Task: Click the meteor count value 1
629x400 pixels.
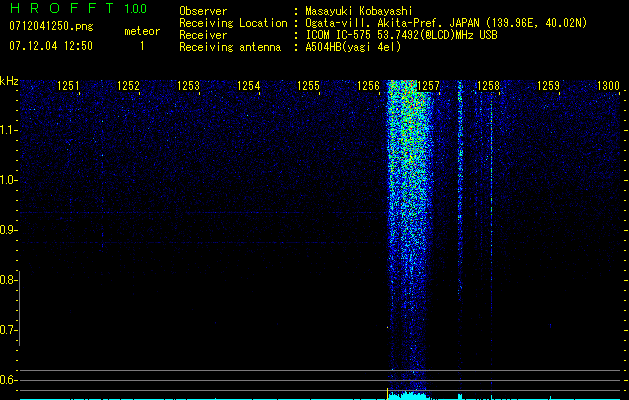Action: 142,46
